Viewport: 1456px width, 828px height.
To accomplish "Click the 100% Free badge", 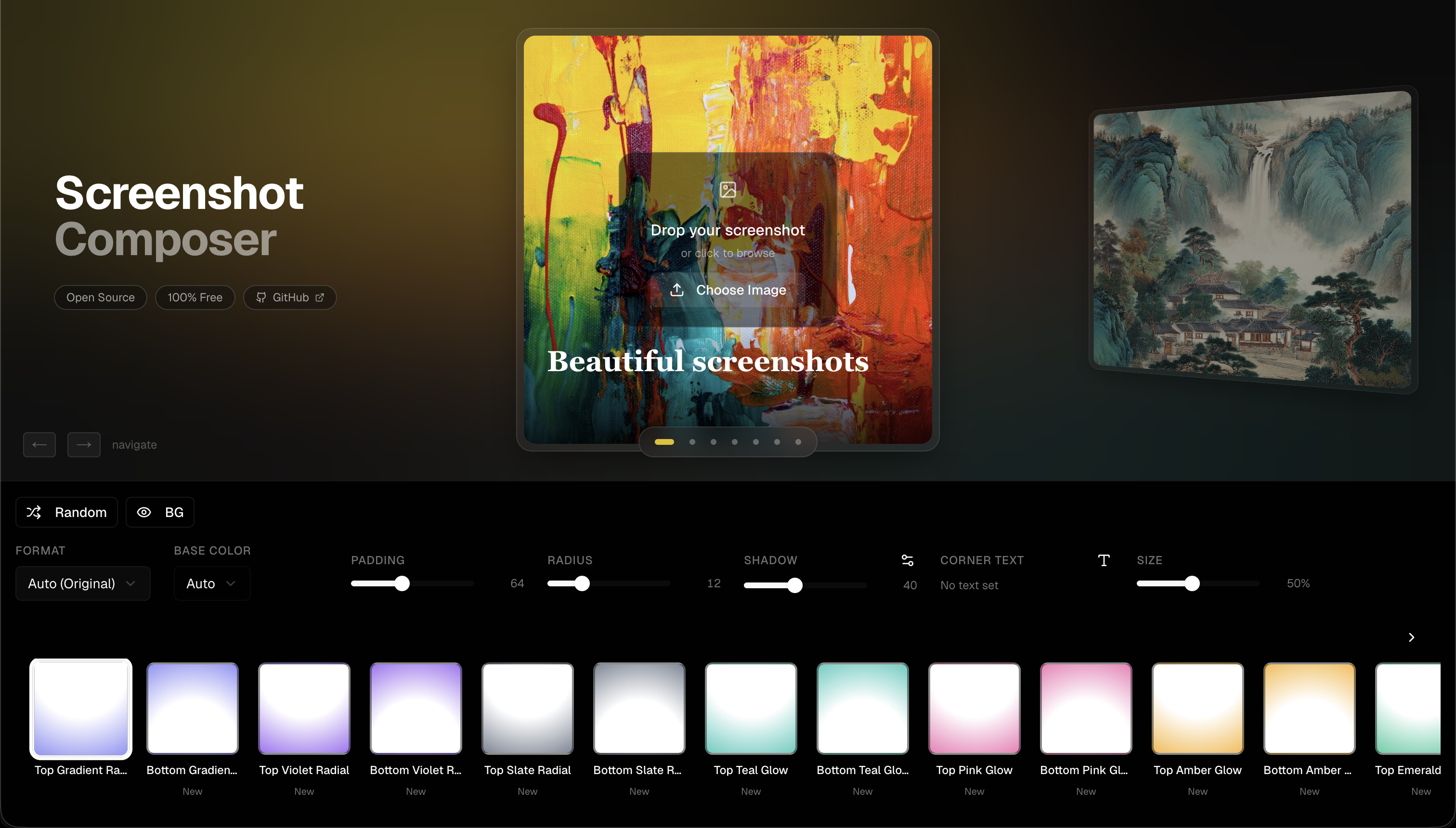I will (x=195, y=298).
